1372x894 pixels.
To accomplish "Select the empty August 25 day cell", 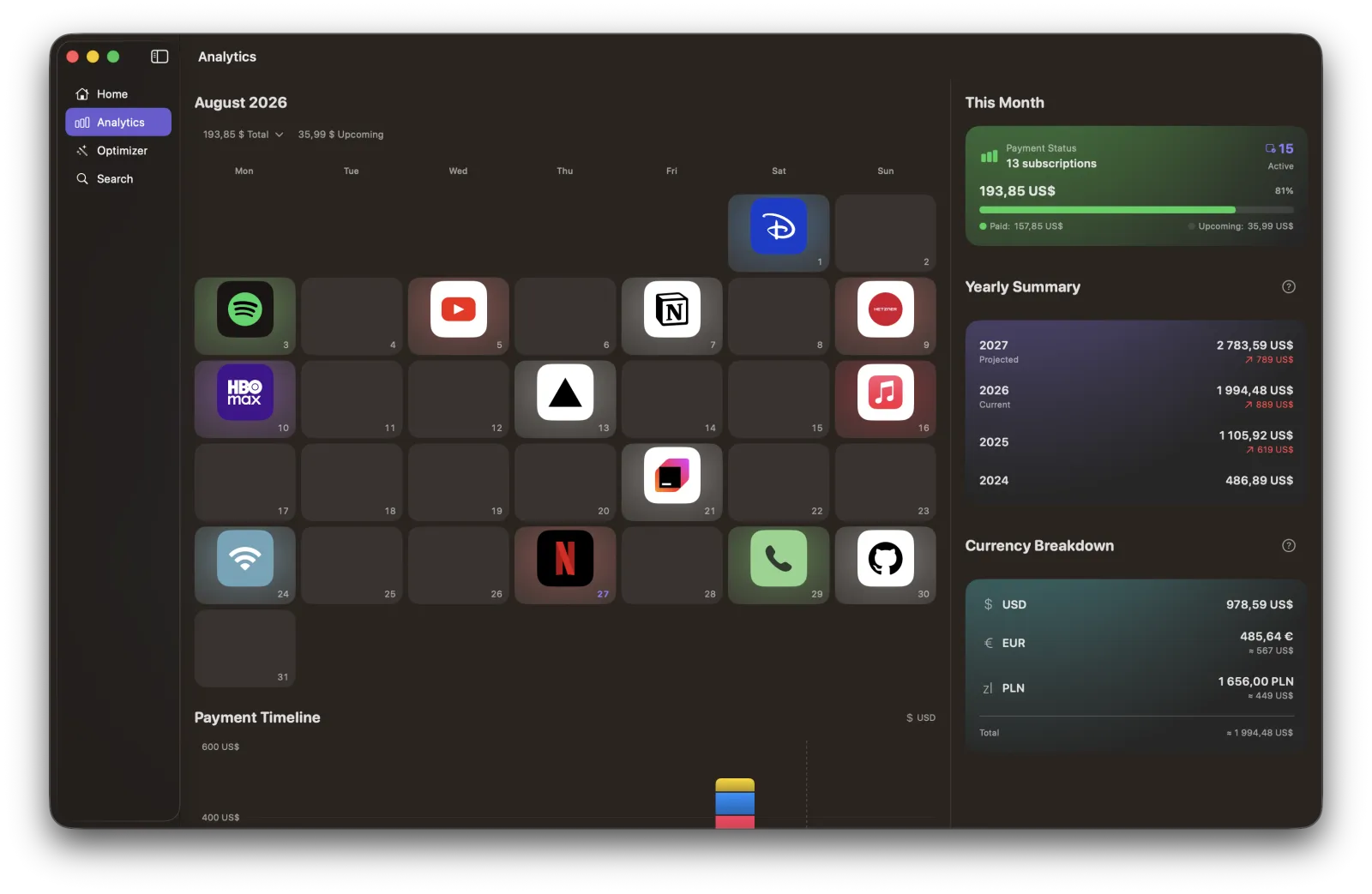I will click(352, 566).
